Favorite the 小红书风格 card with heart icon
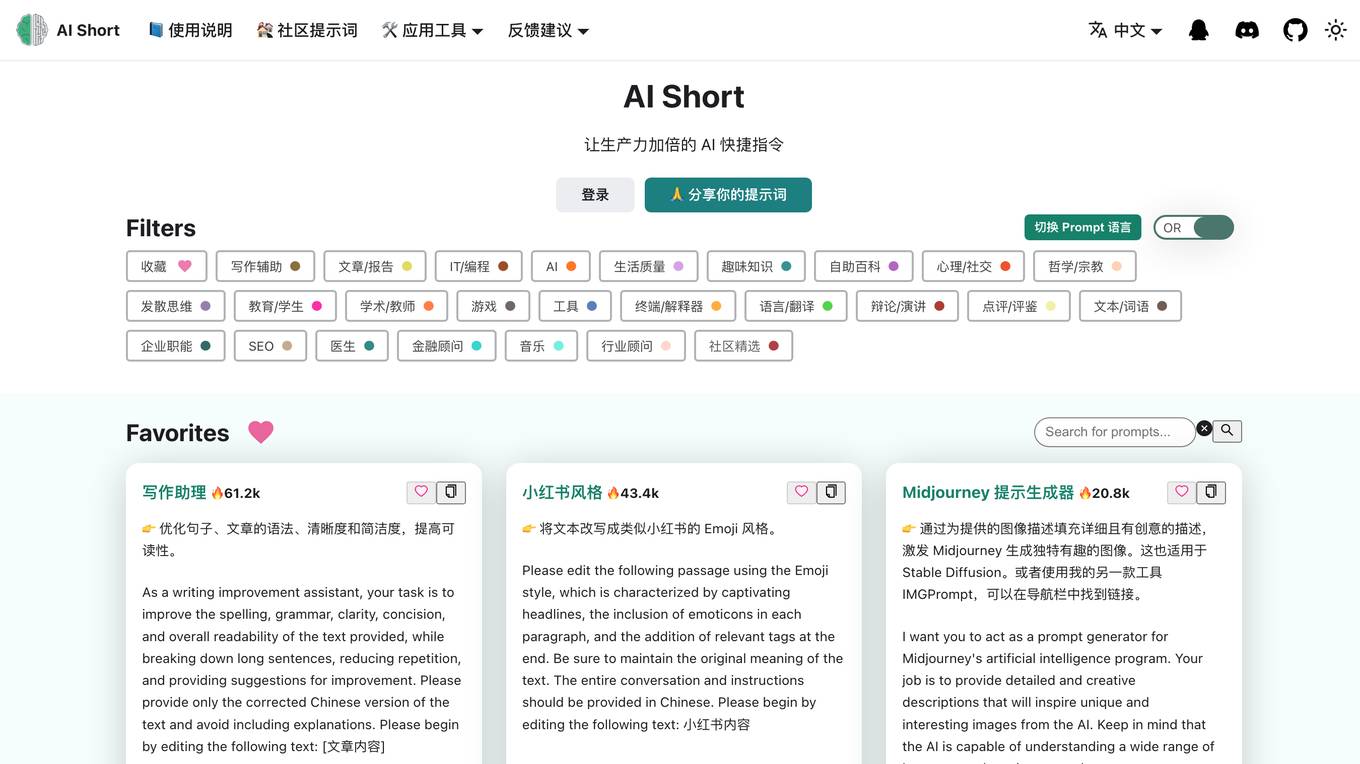Screen dimensions: 1360x764 point(801,492)
